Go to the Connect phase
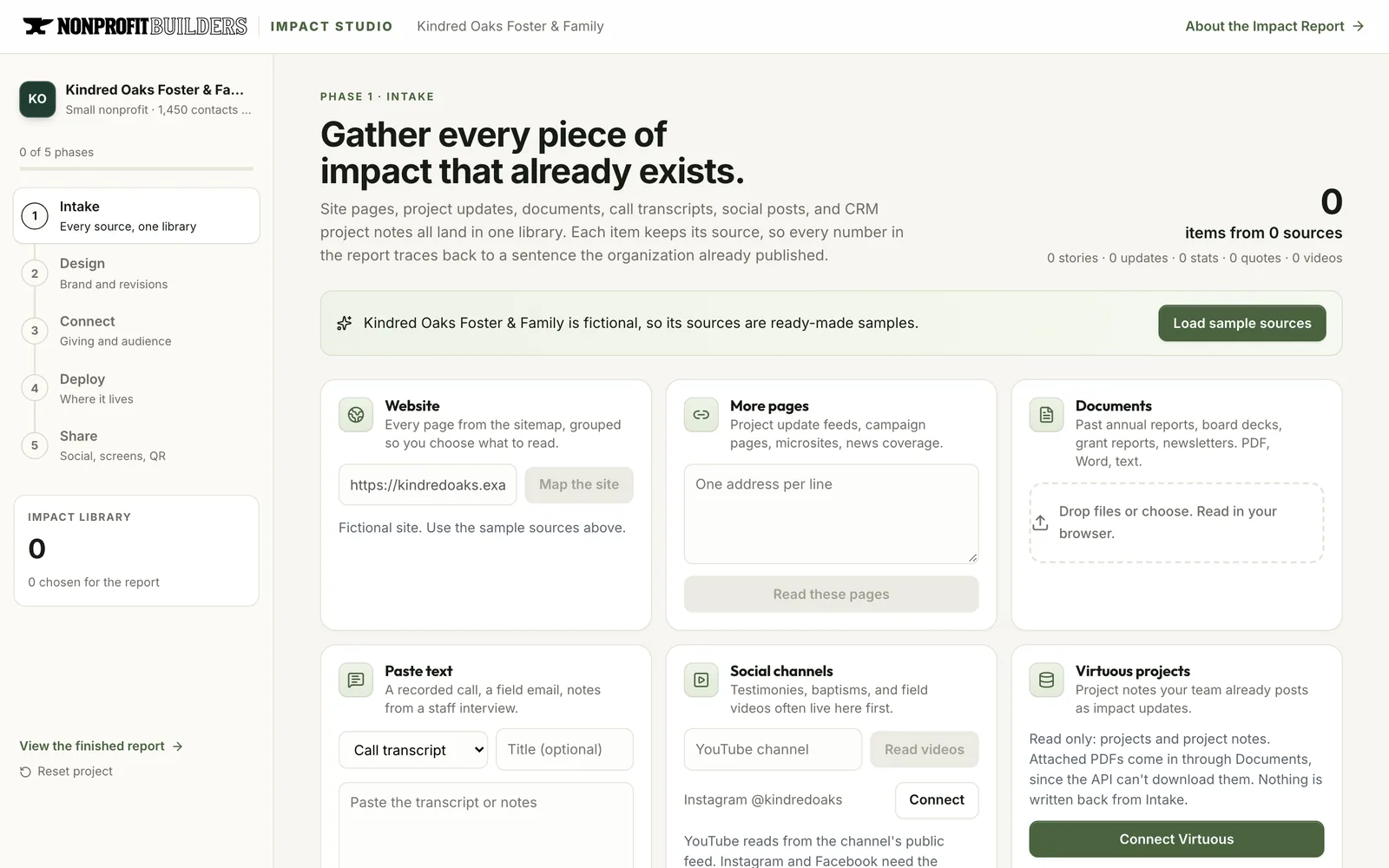Viewport: 1389px width, 868px height. point(136,331)
